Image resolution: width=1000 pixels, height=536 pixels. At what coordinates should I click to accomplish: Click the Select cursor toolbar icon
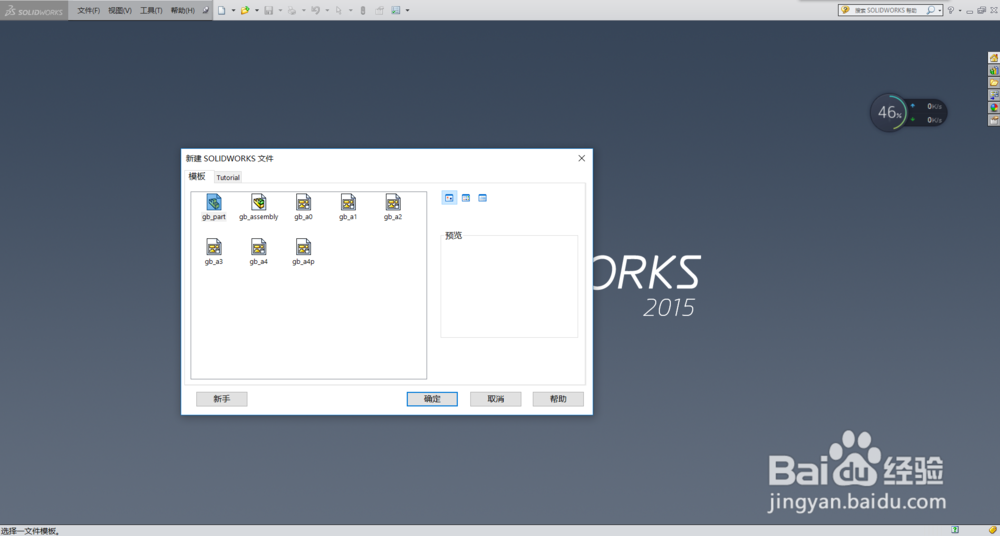pos(339,10)
